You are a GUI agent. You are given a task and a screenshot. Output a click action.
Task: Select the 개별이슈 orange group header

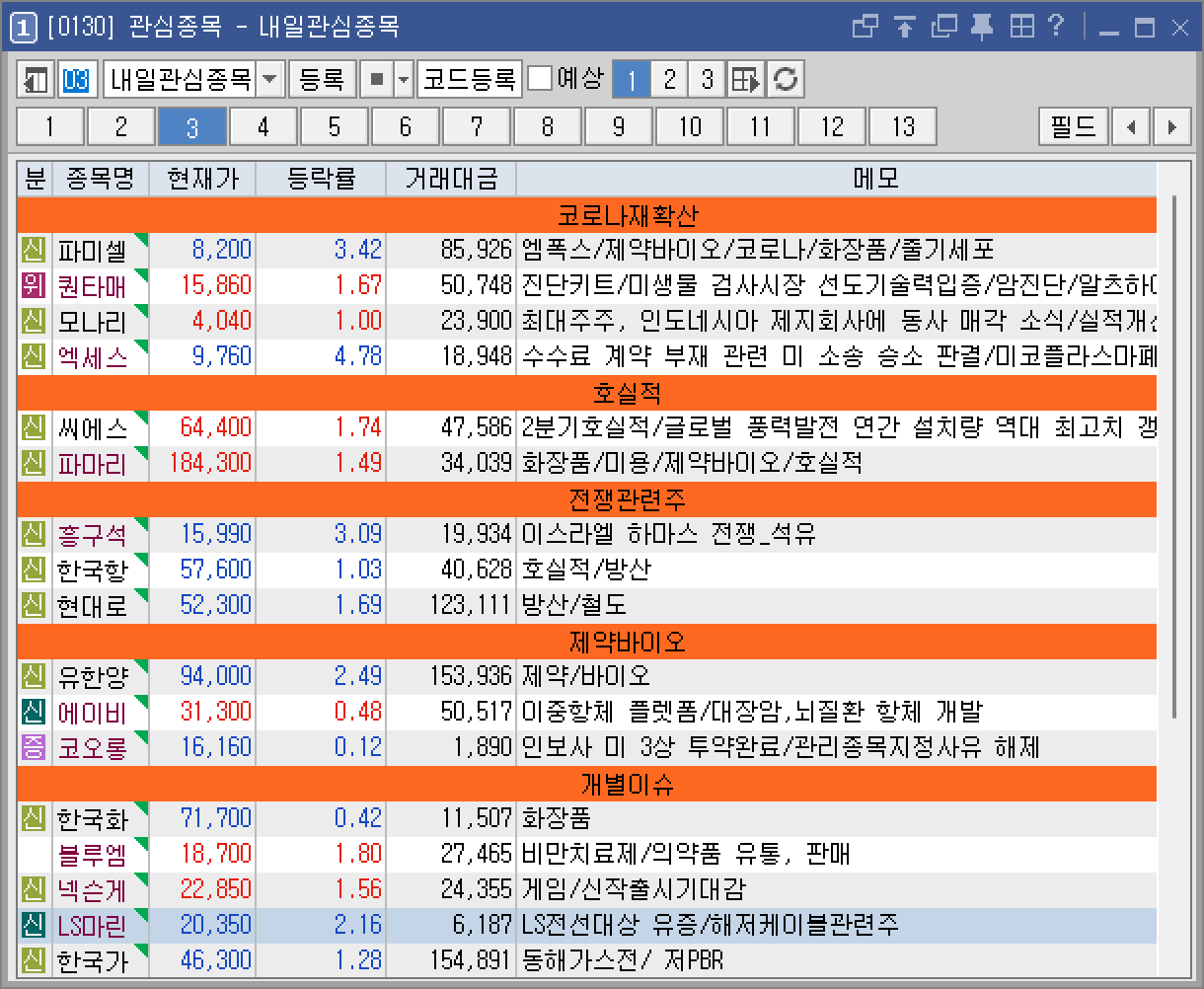[586, 782]
